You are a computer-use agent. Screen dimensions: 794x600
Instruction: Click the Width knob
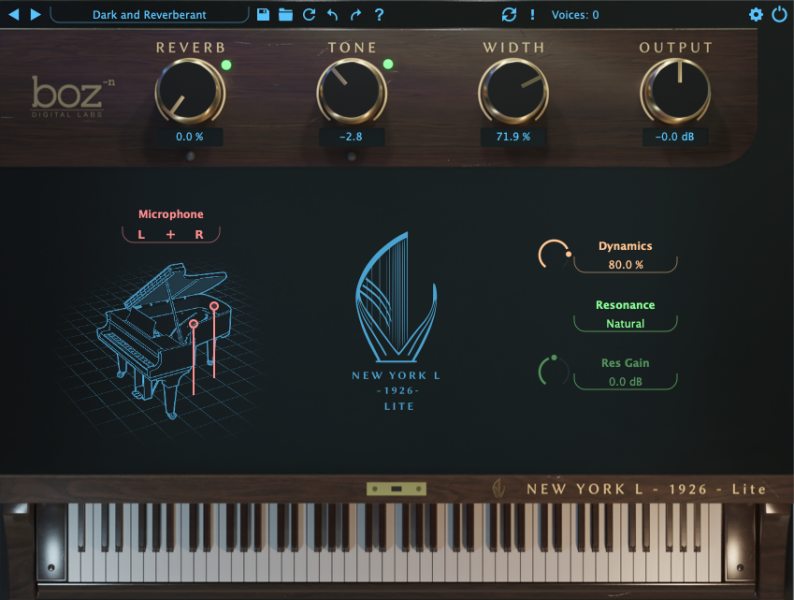pos(513,91)
